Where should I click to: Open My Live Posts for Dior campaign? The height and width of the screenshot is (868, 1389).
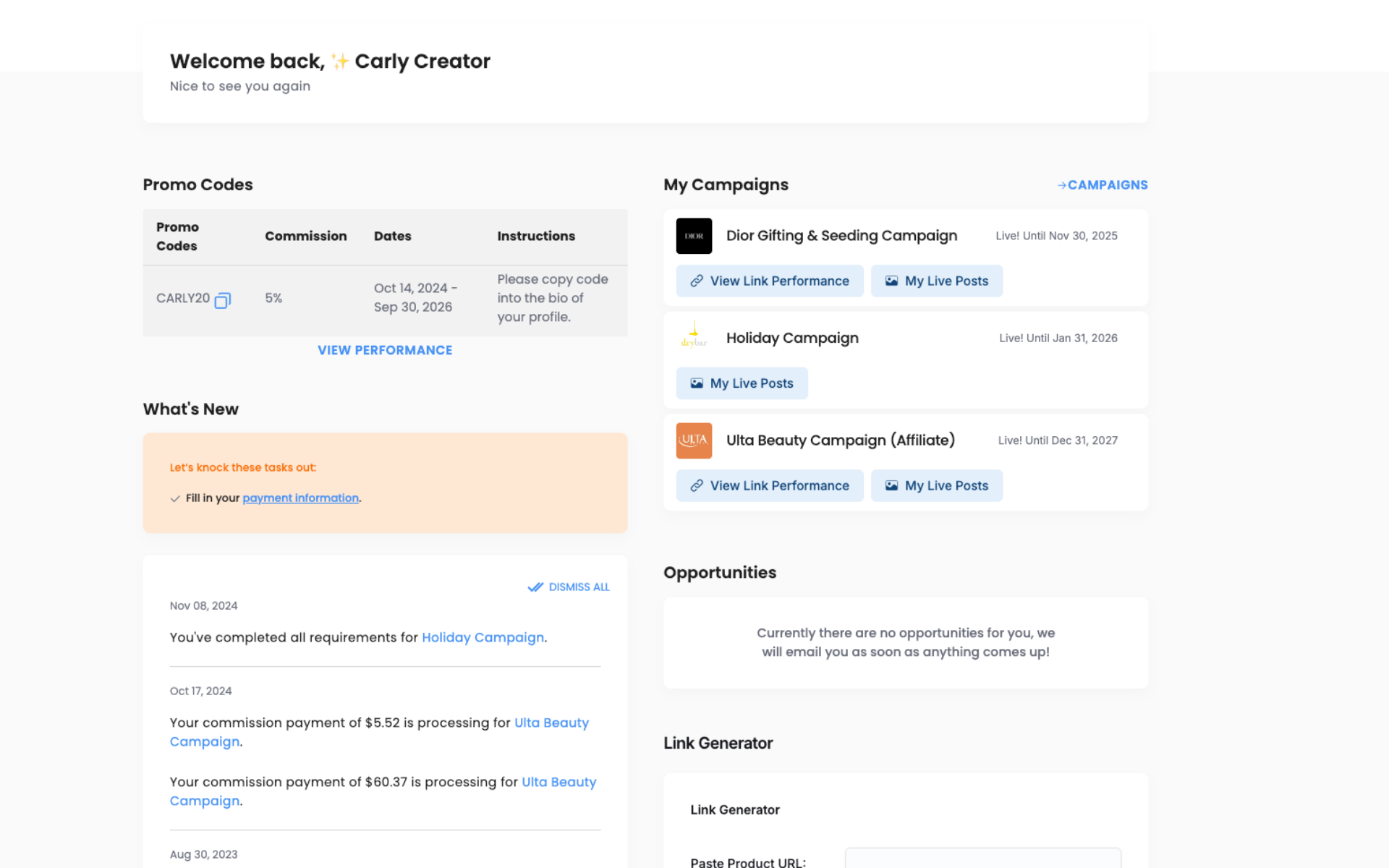tap(936, 281)
